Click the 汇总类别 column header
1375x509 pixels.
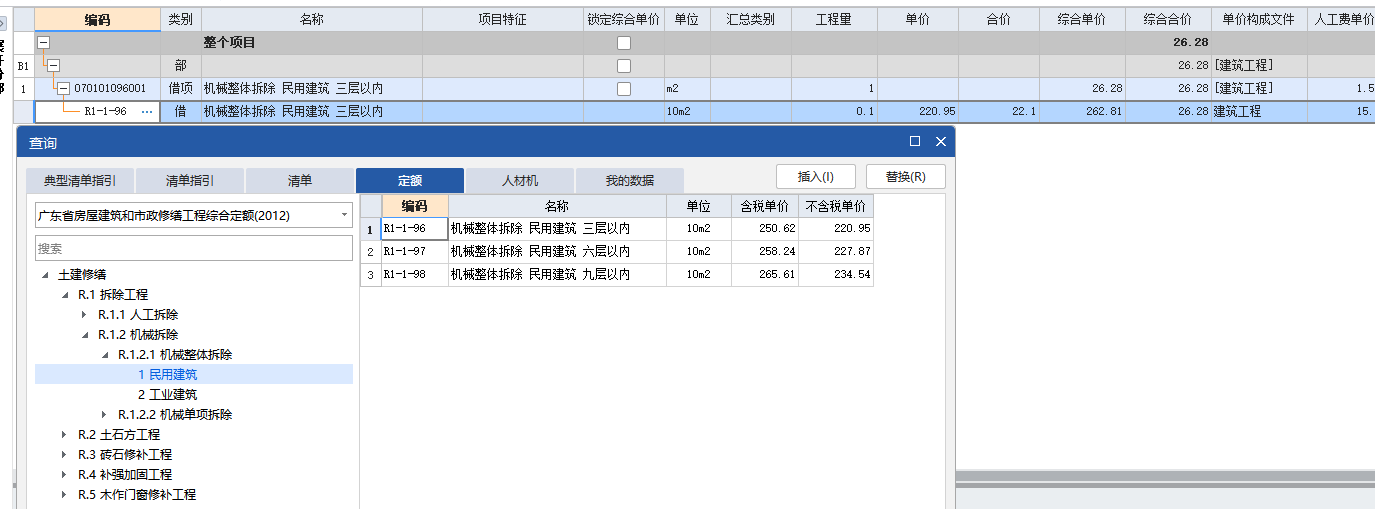pos(751,19)
